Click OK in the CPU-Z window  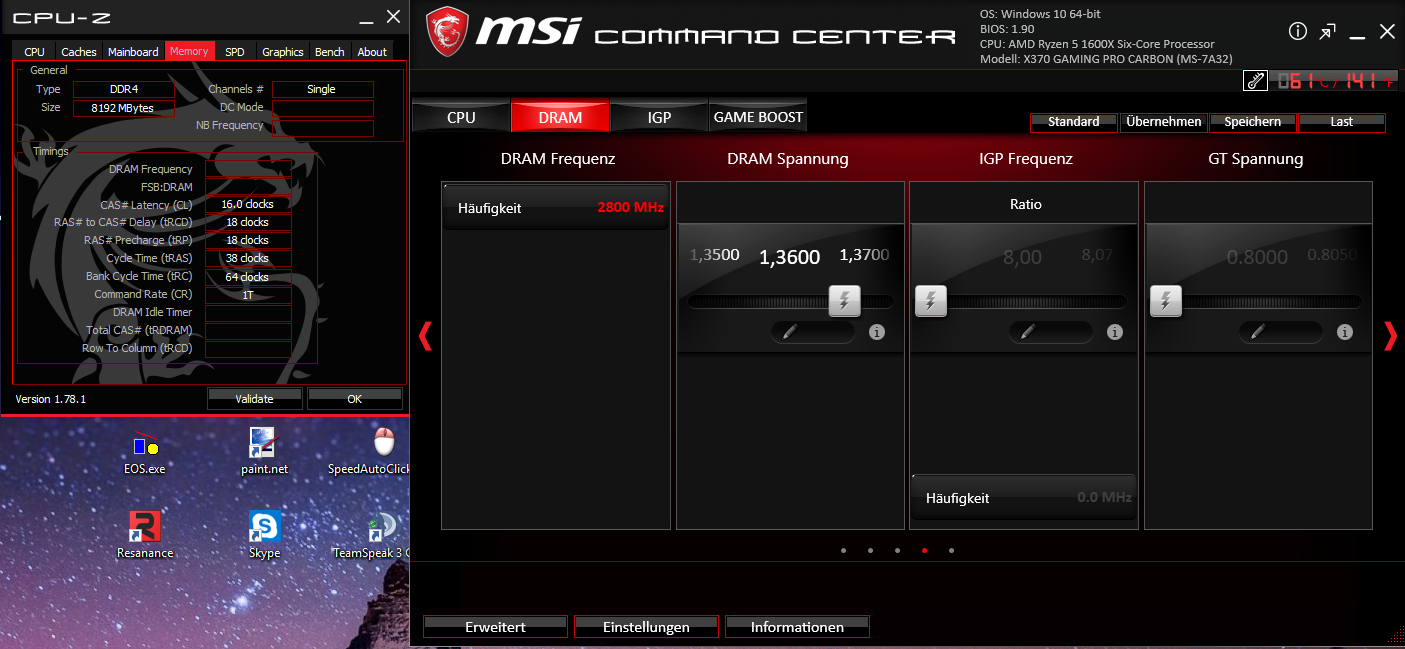point(355,398)
